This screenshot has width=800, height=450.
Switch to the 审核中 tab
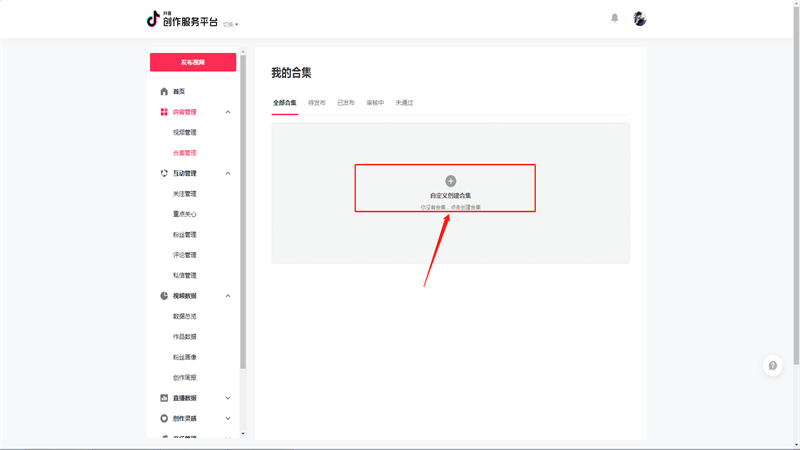coord(375,103)
